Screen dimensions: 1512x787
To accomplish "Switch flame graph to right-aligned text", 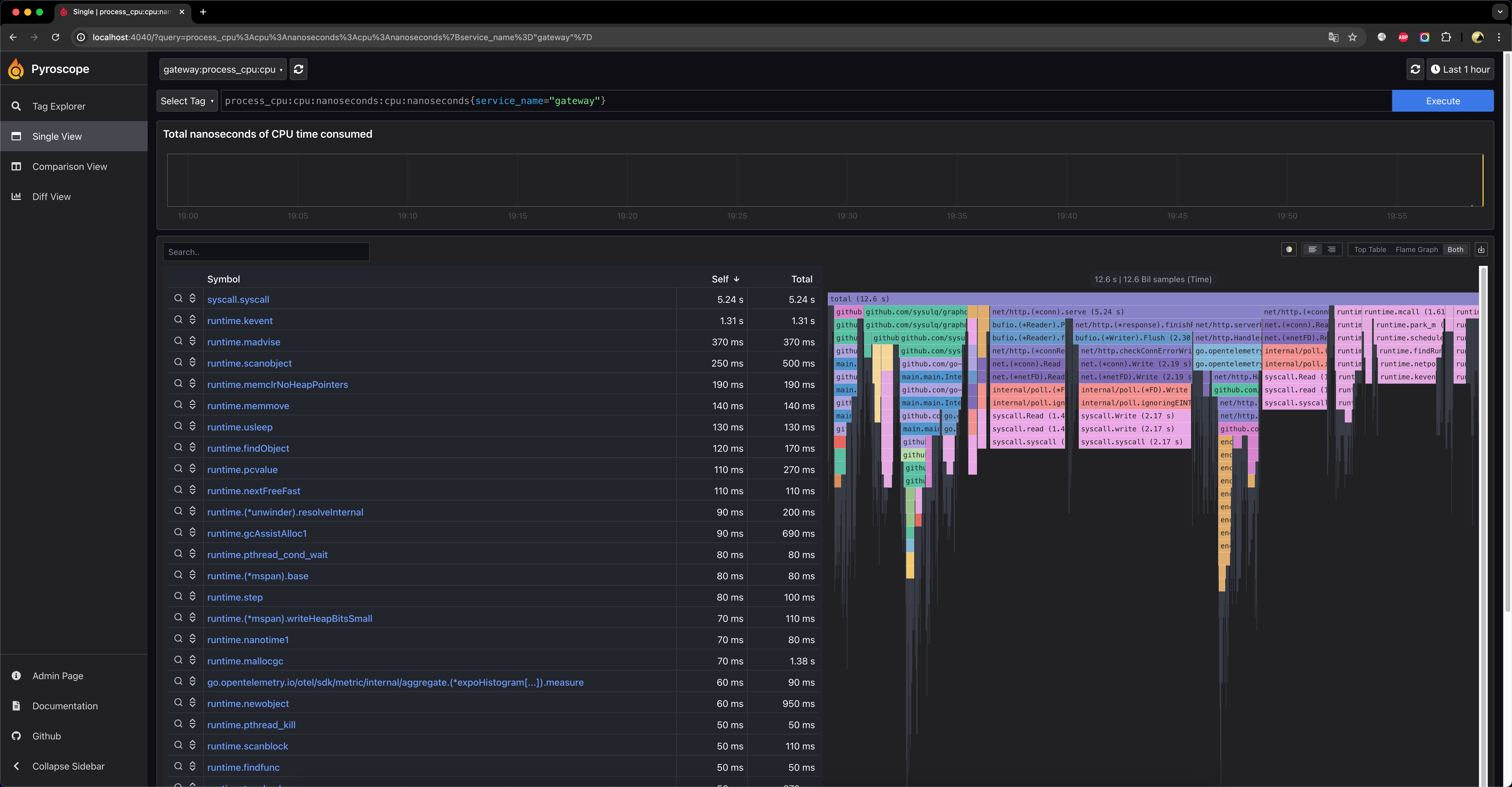I will point(1331,250).
